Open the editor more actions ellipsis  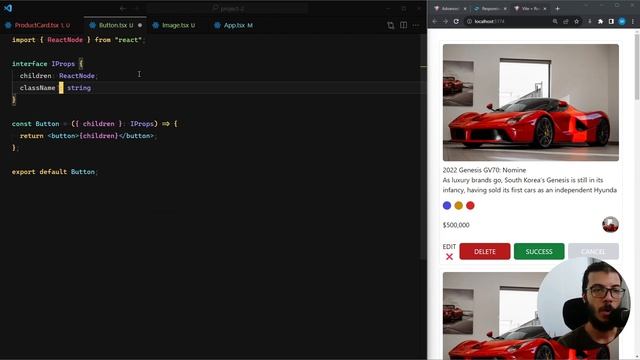416,25
